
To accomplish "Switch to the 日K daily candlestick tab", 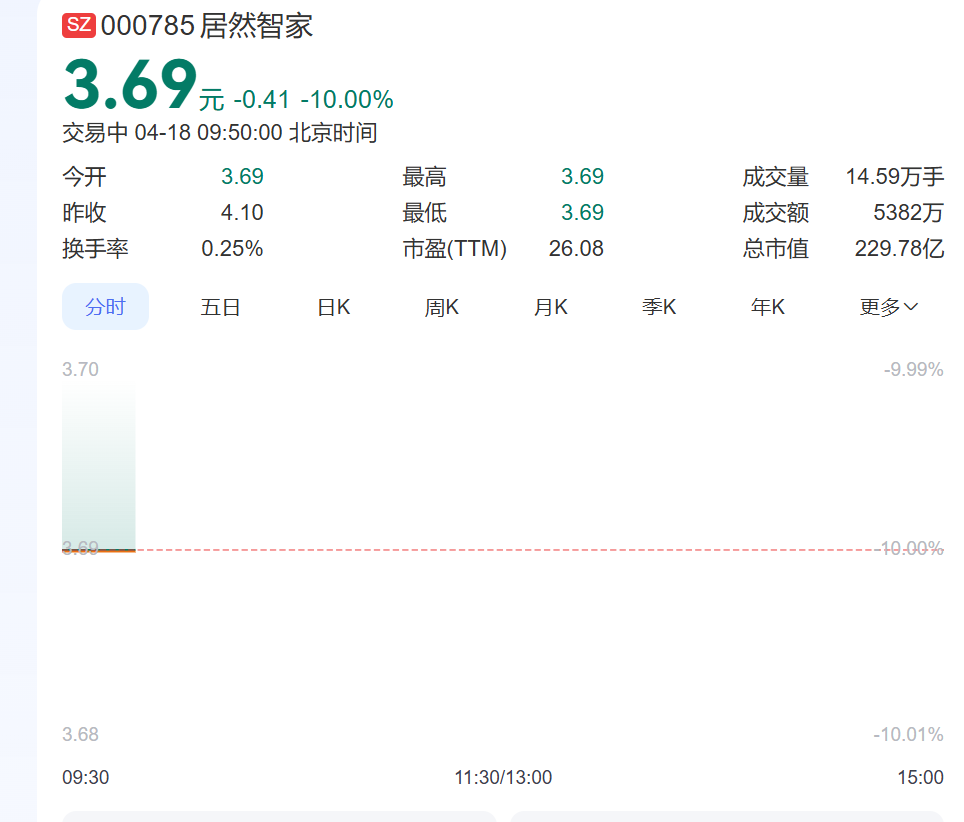I will pos(334,307).
